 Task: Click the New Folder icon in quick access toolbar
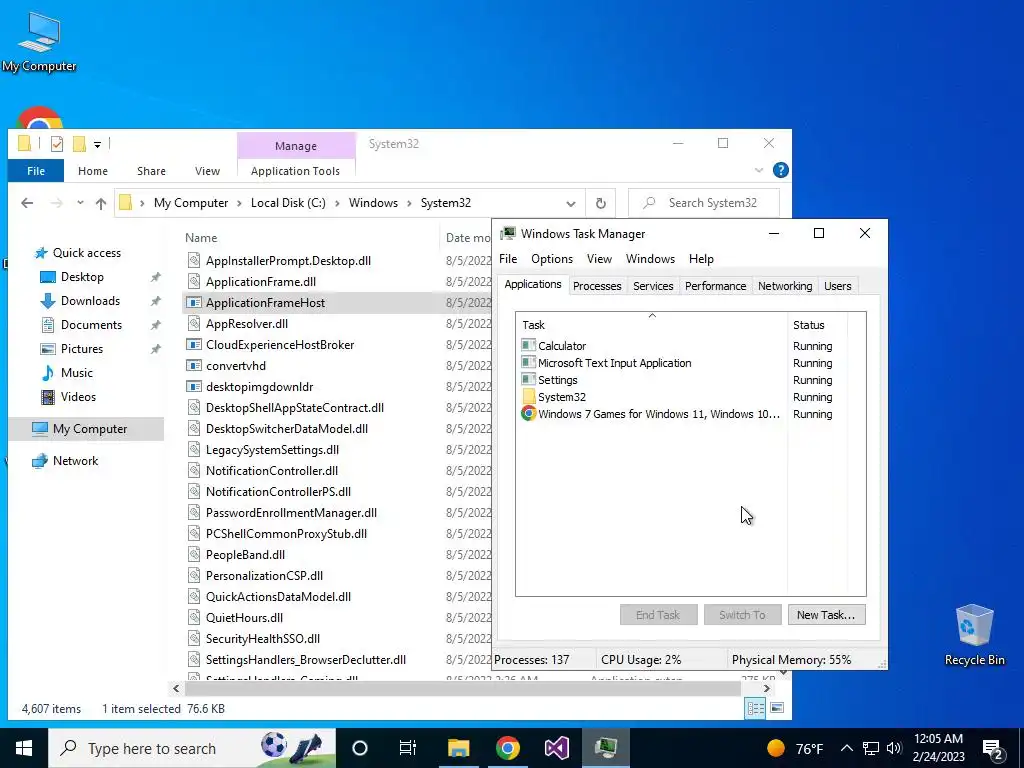[80, 144]
